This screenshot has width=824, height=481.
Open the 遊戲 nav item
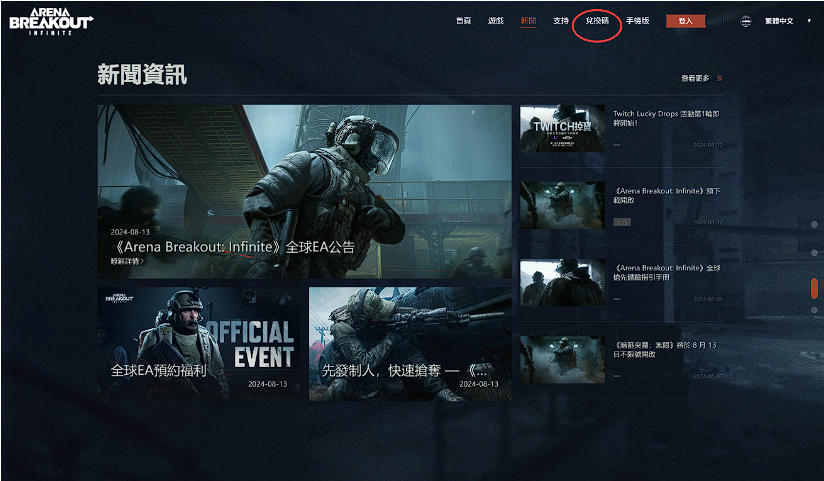click(496, 21)
